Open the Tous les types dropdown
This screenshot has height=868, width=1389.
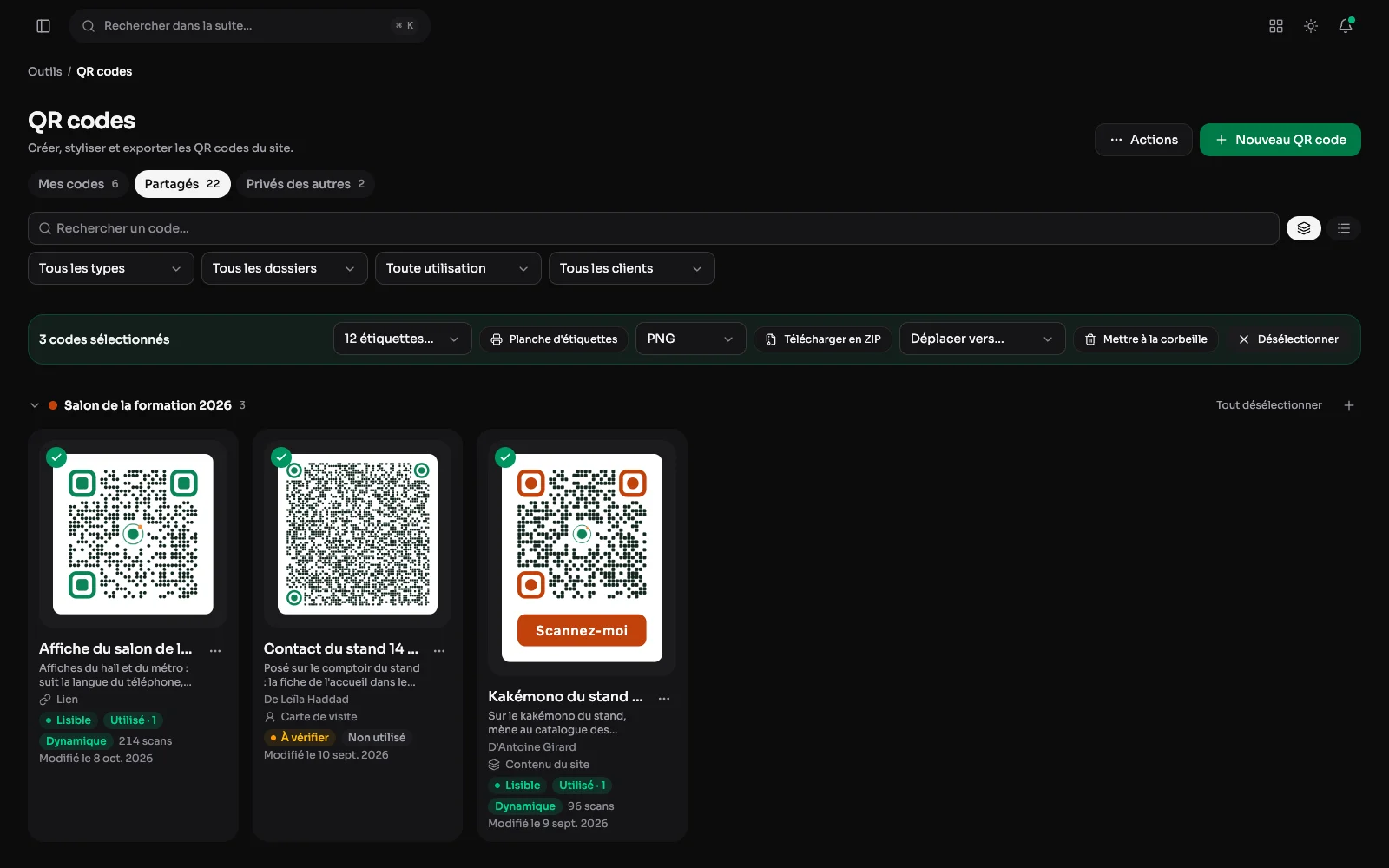pos(111,268)
